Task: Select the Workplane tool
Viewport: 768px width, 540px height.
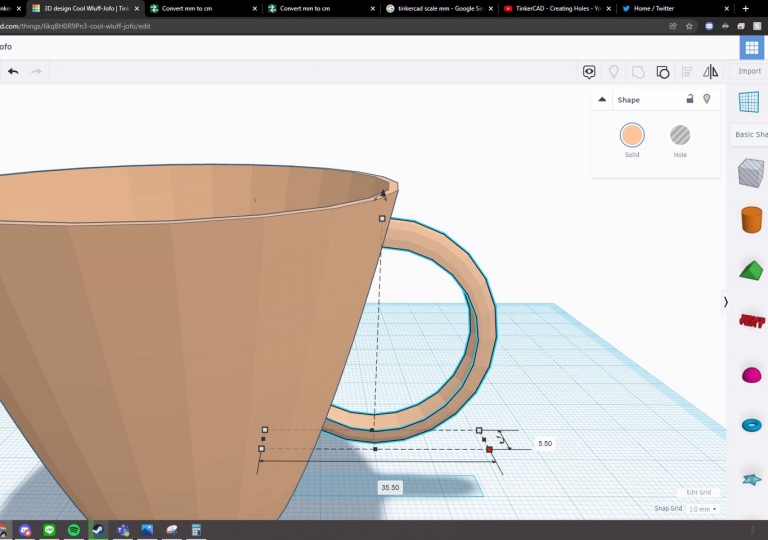Action: [748, 101]
